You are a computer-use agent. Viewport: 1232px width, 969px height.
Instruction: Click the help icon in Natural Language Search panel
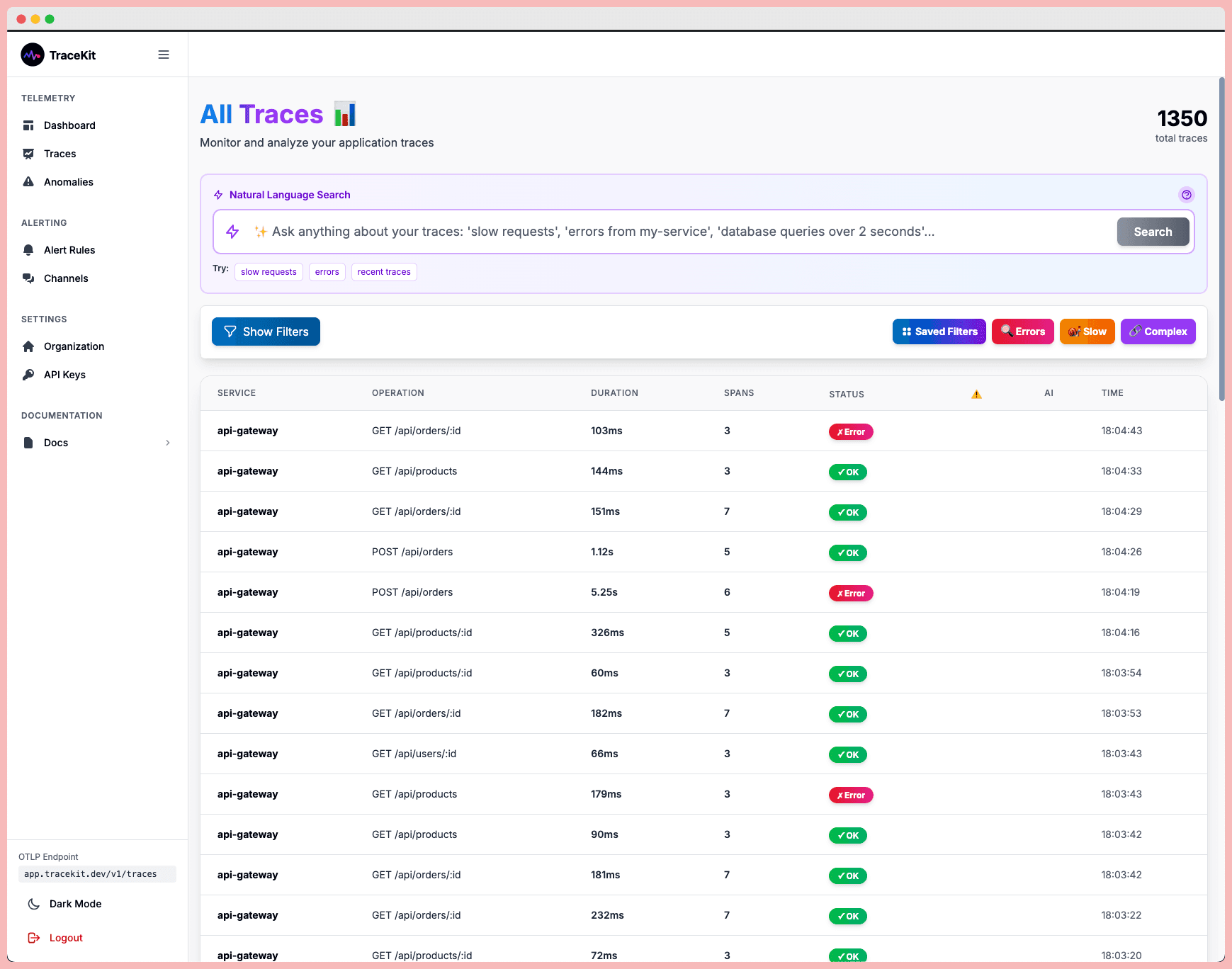click(1187, 195)
